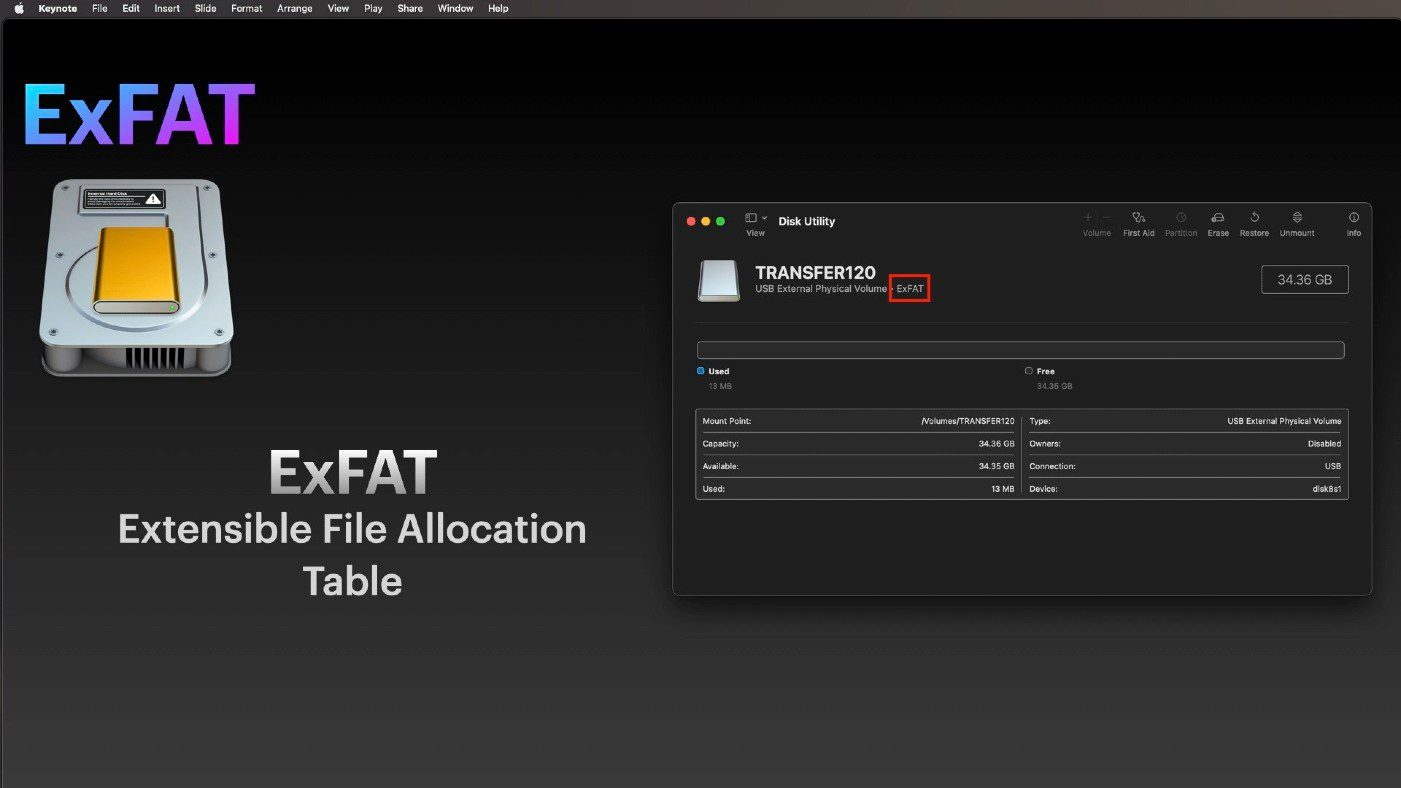Click the large hard disk image on slide
The image size is (1401, 788).
click(x=136, y=277)
